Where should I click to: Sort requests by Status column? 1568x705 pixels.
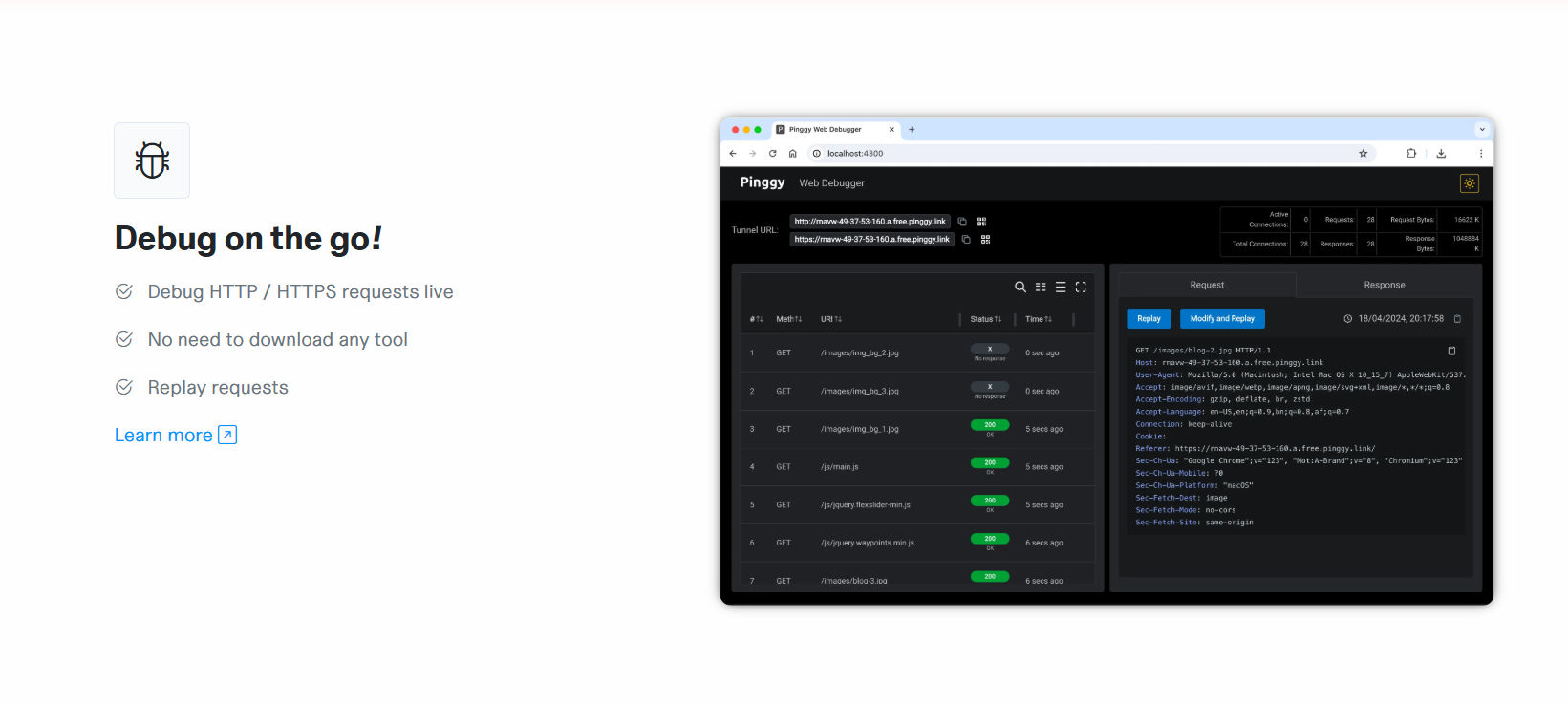(985, 319)
